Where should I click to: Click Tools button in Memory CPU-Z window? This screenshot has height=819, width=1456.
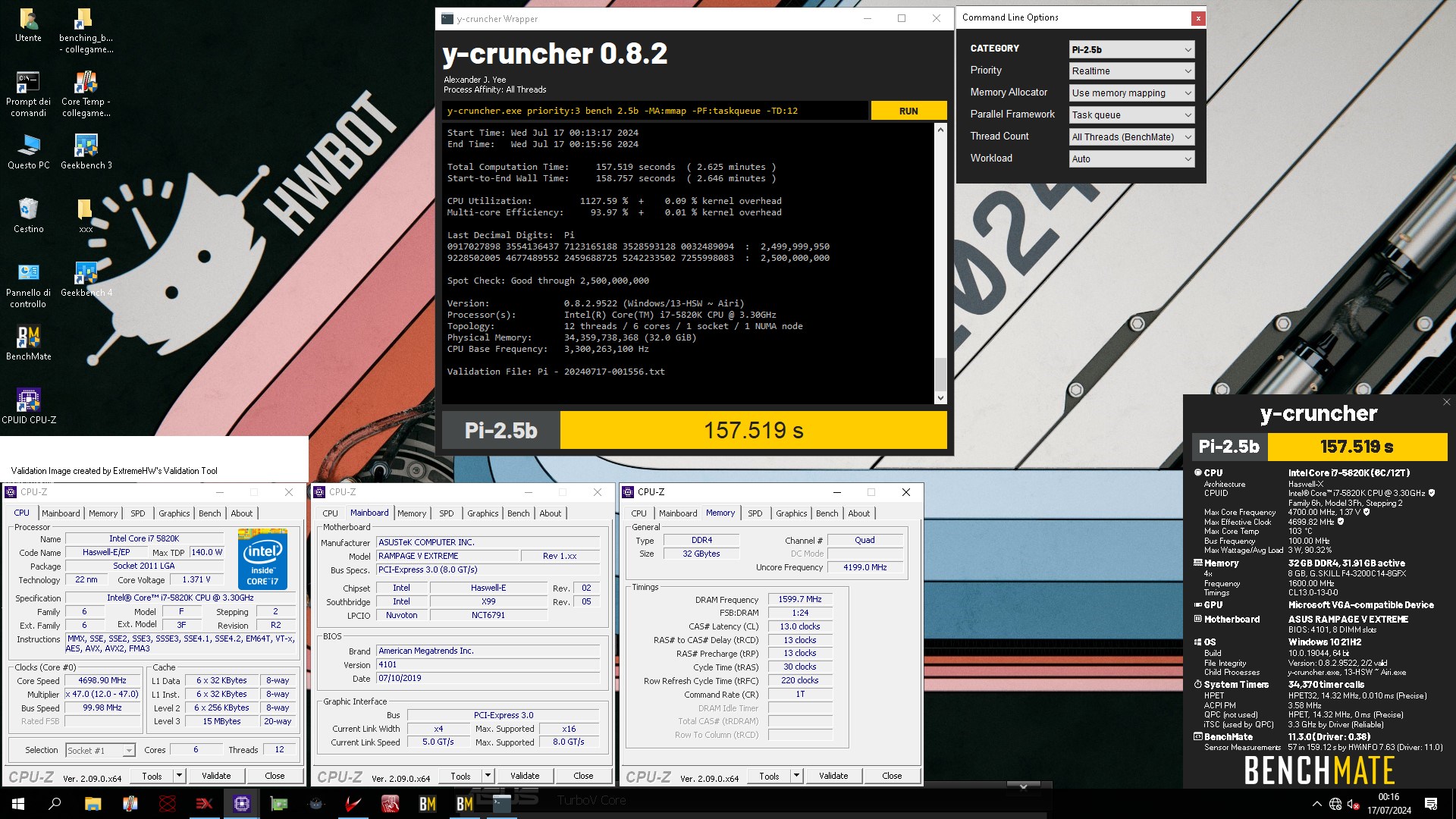click(769, 776)
